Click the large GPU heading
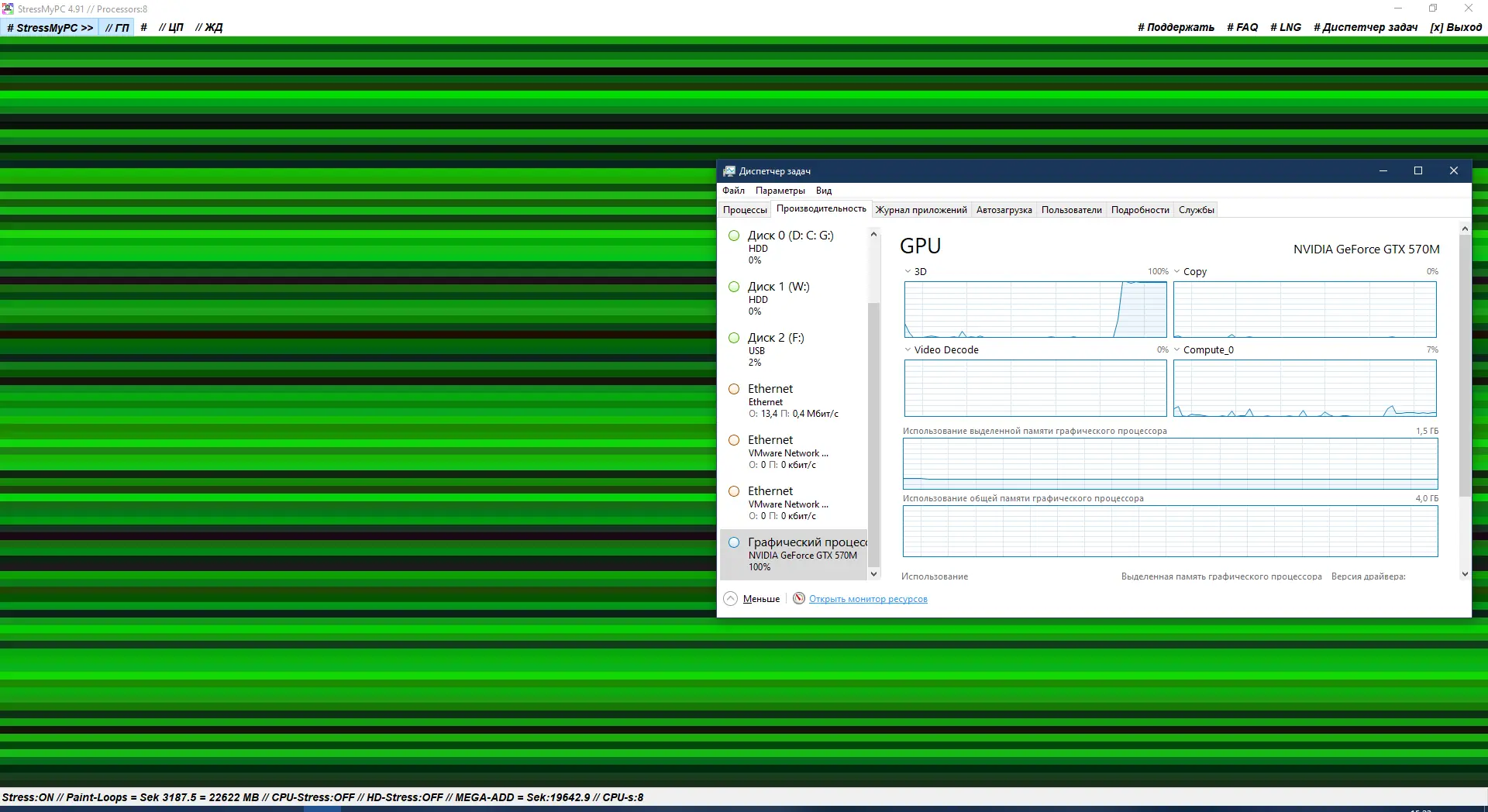This screenshot has height=812, width=1488. click(920, 246)
